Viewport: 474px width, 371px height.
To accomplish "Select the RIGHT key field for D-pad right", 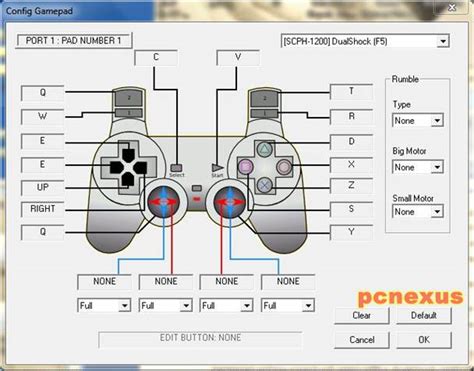I will click(x=43, y=209).
